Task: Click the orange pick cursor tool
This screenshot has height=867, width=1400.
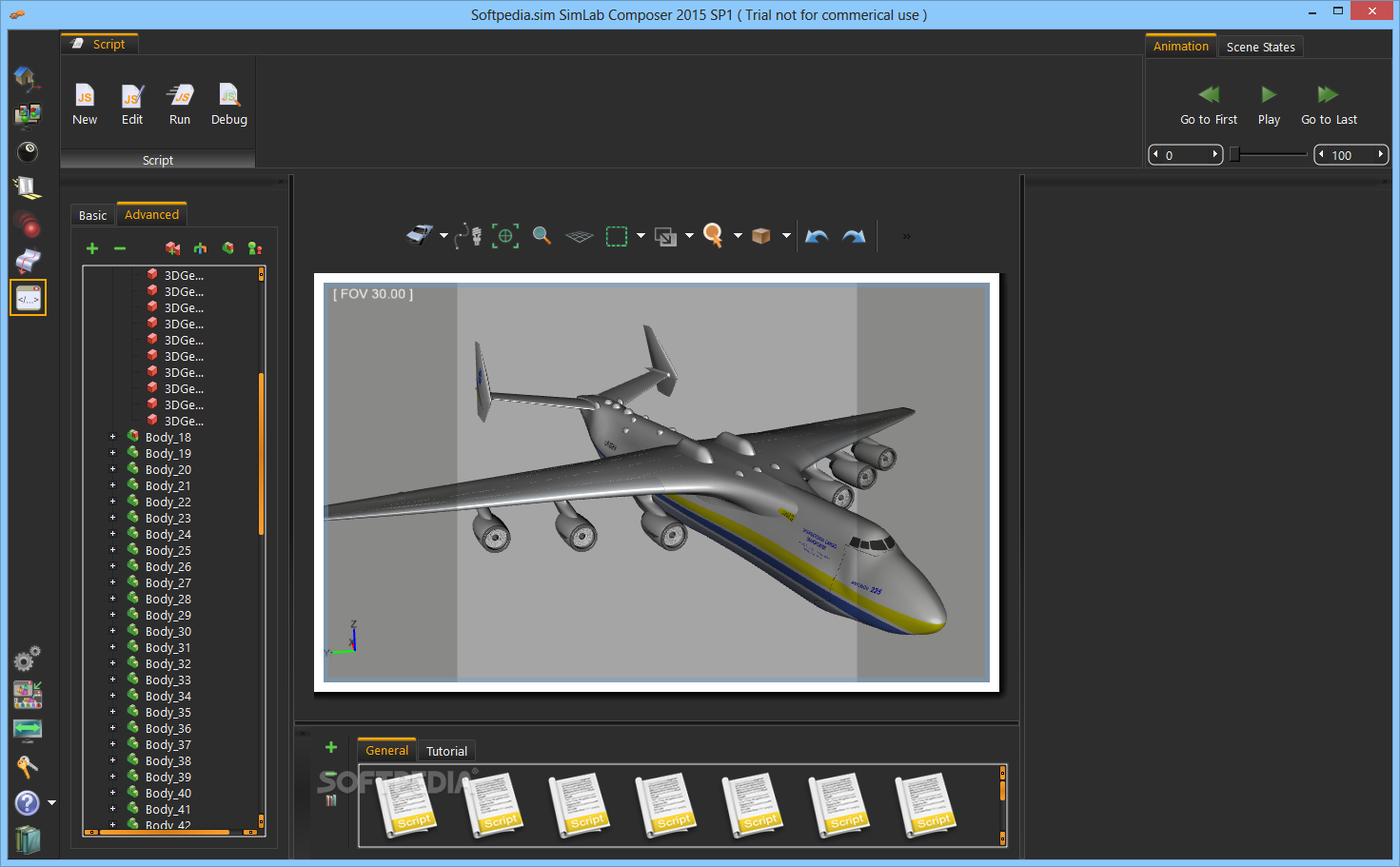Action: click(x=713, y=235)
